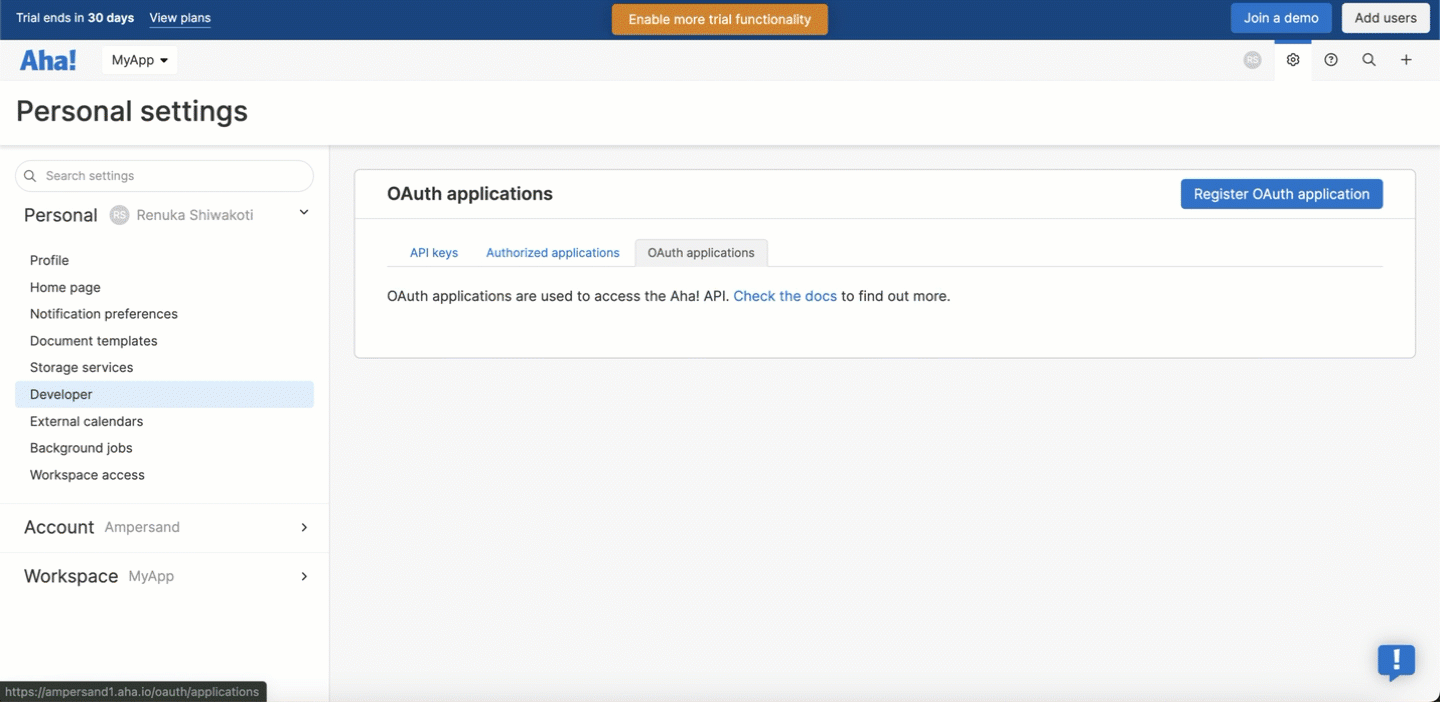This screenshot has width=1440, height=702.
Task: Open the settings gear icon
Action: [1293, 60]
